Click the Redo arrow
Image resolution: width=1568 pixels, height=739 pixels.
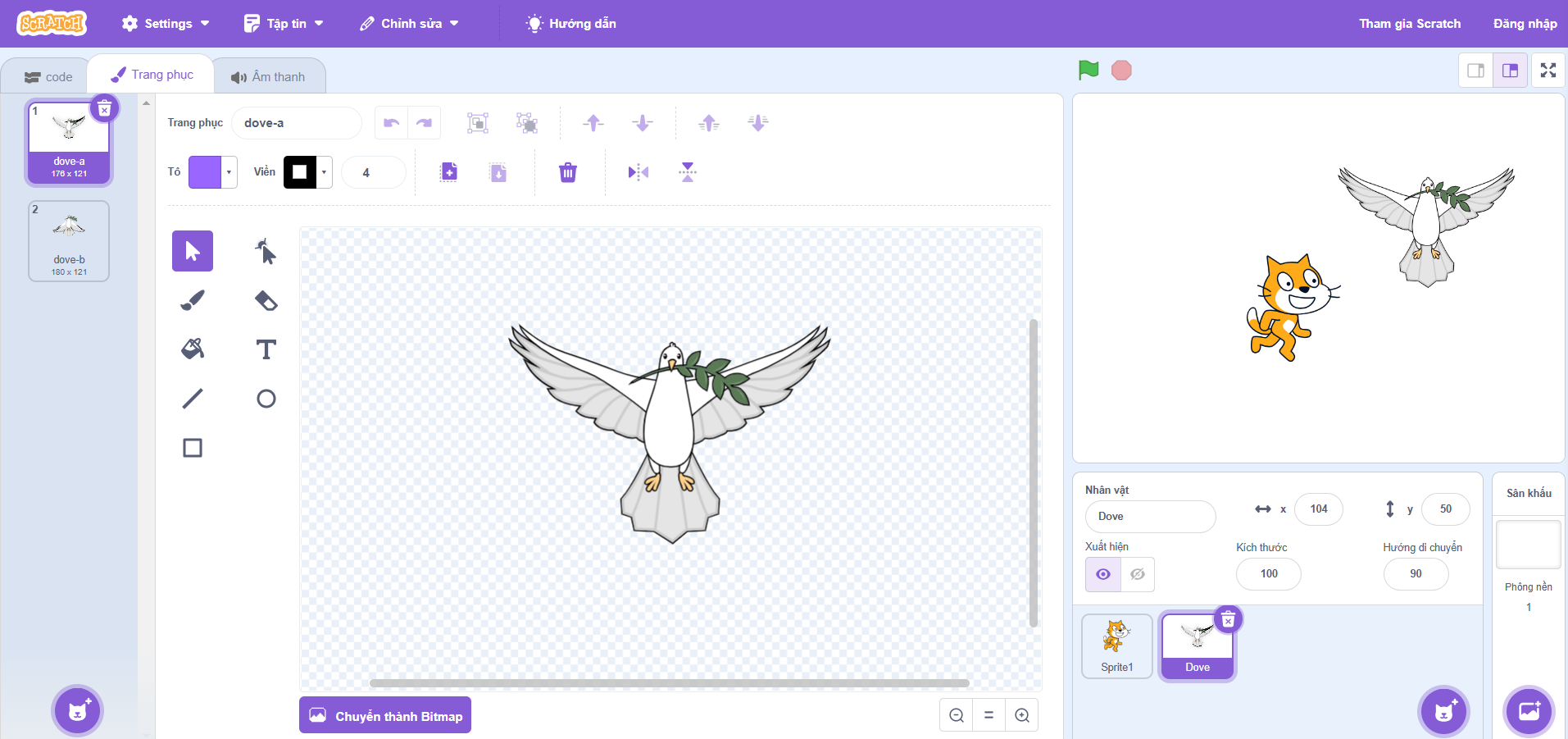(x=424, y=123)
